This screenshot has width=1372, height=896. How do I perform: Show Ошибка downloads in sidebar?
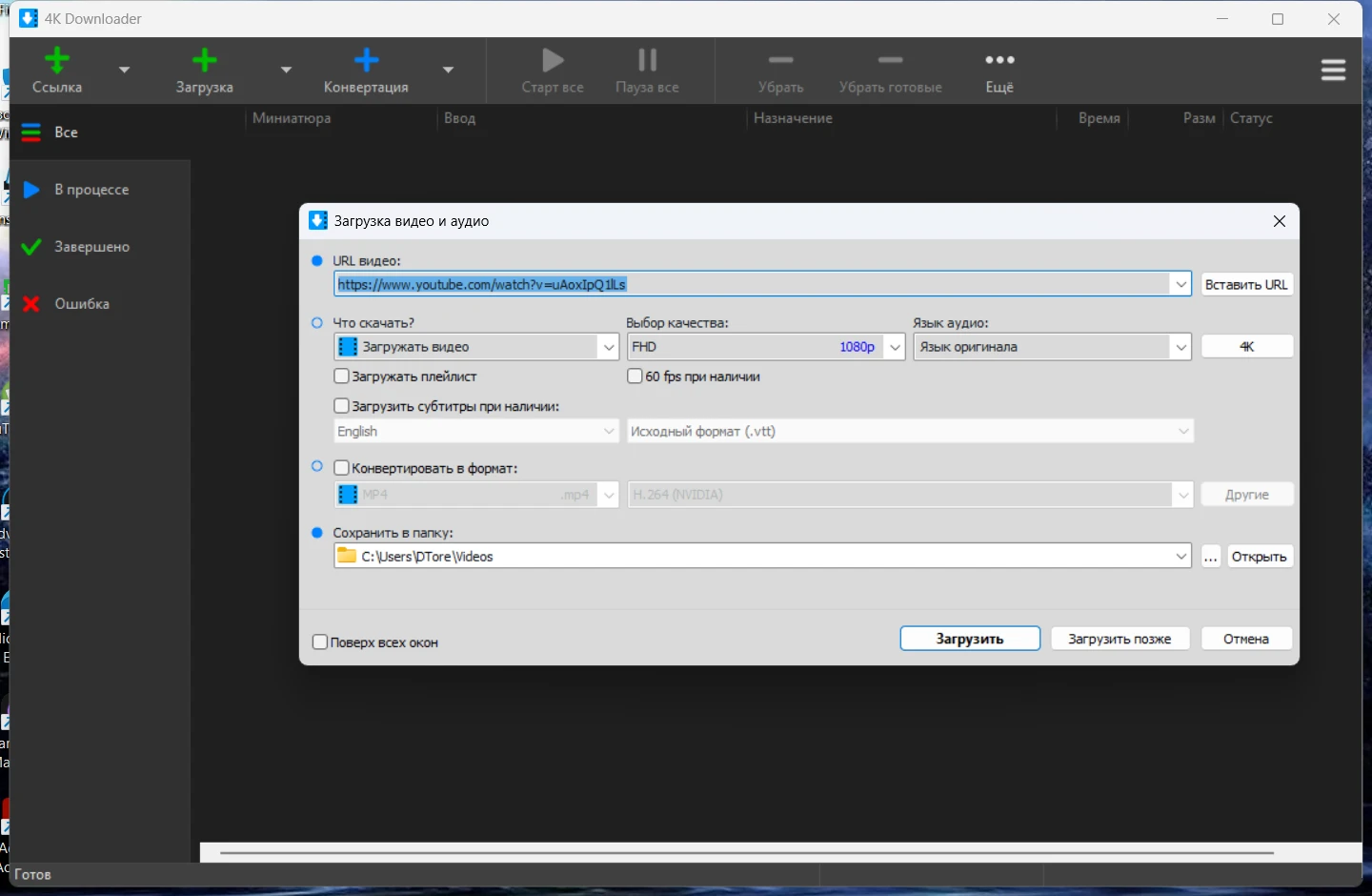(81, 304)
